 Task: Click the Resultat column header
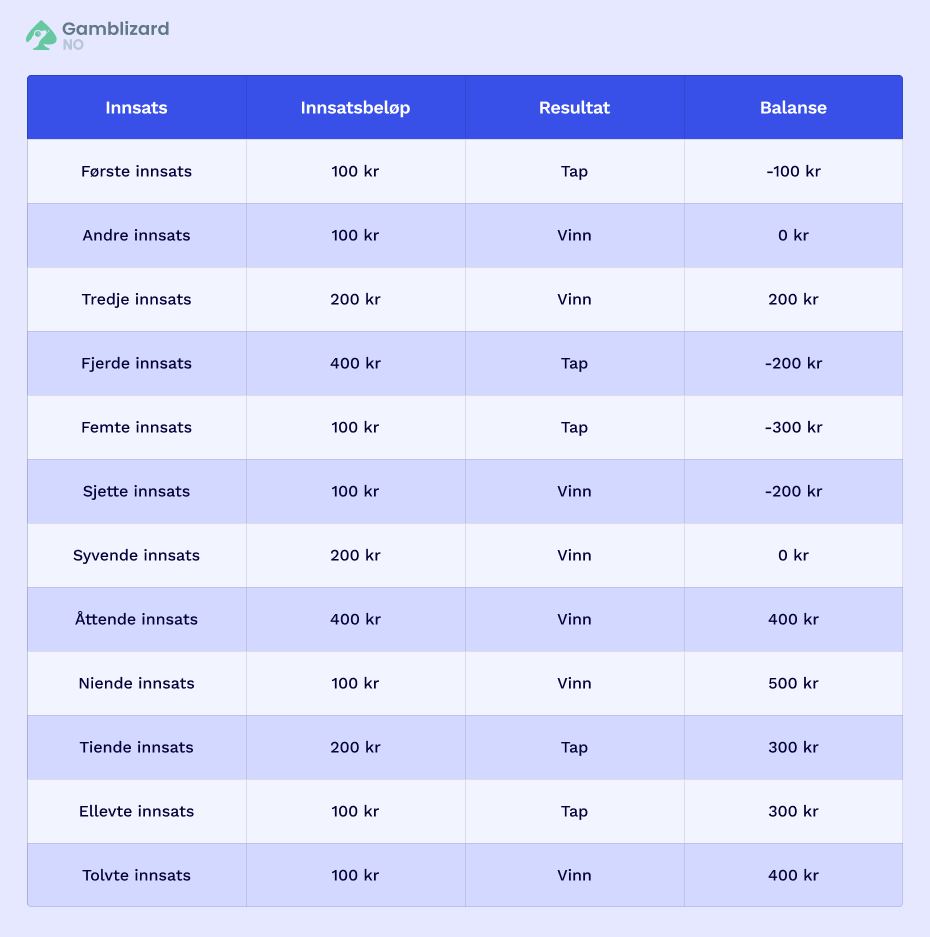(x=574, y=108)
